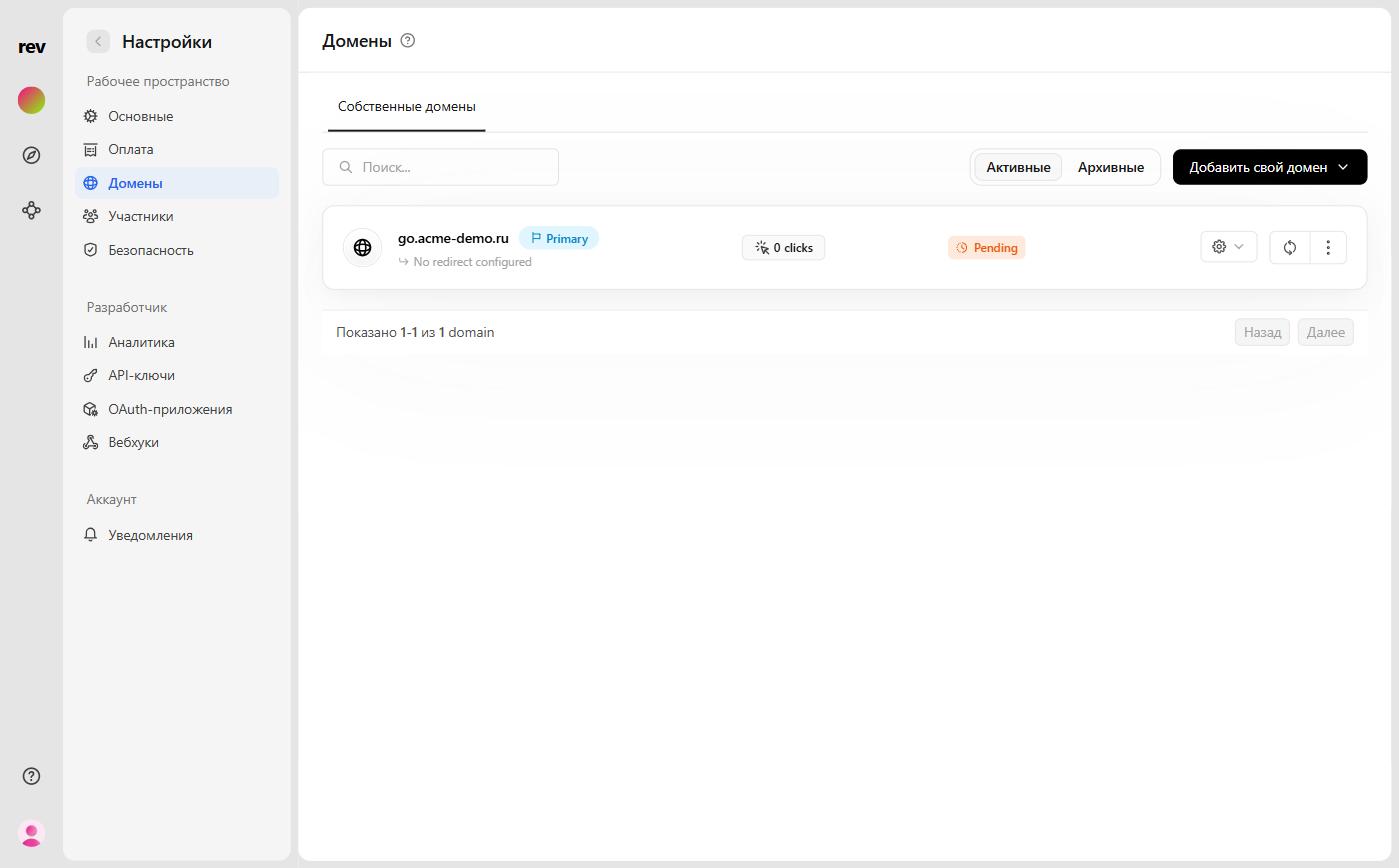
Task: Click the Primary badge
Action: pos(559,238)
